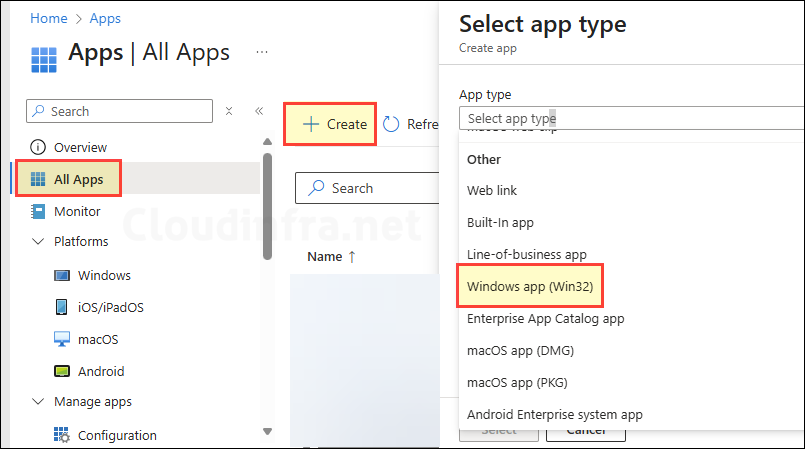Collapse the Platforms section

pos(39,241)
